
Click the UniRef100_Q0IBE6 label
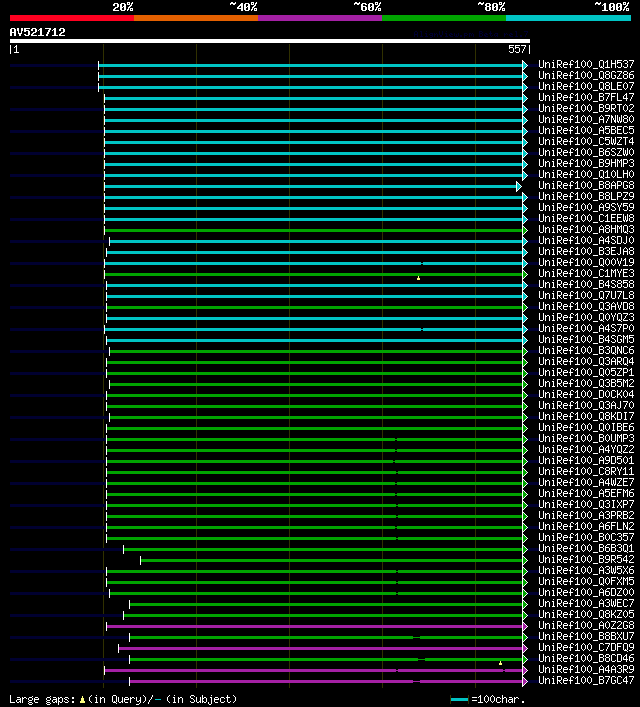(586, 427)
